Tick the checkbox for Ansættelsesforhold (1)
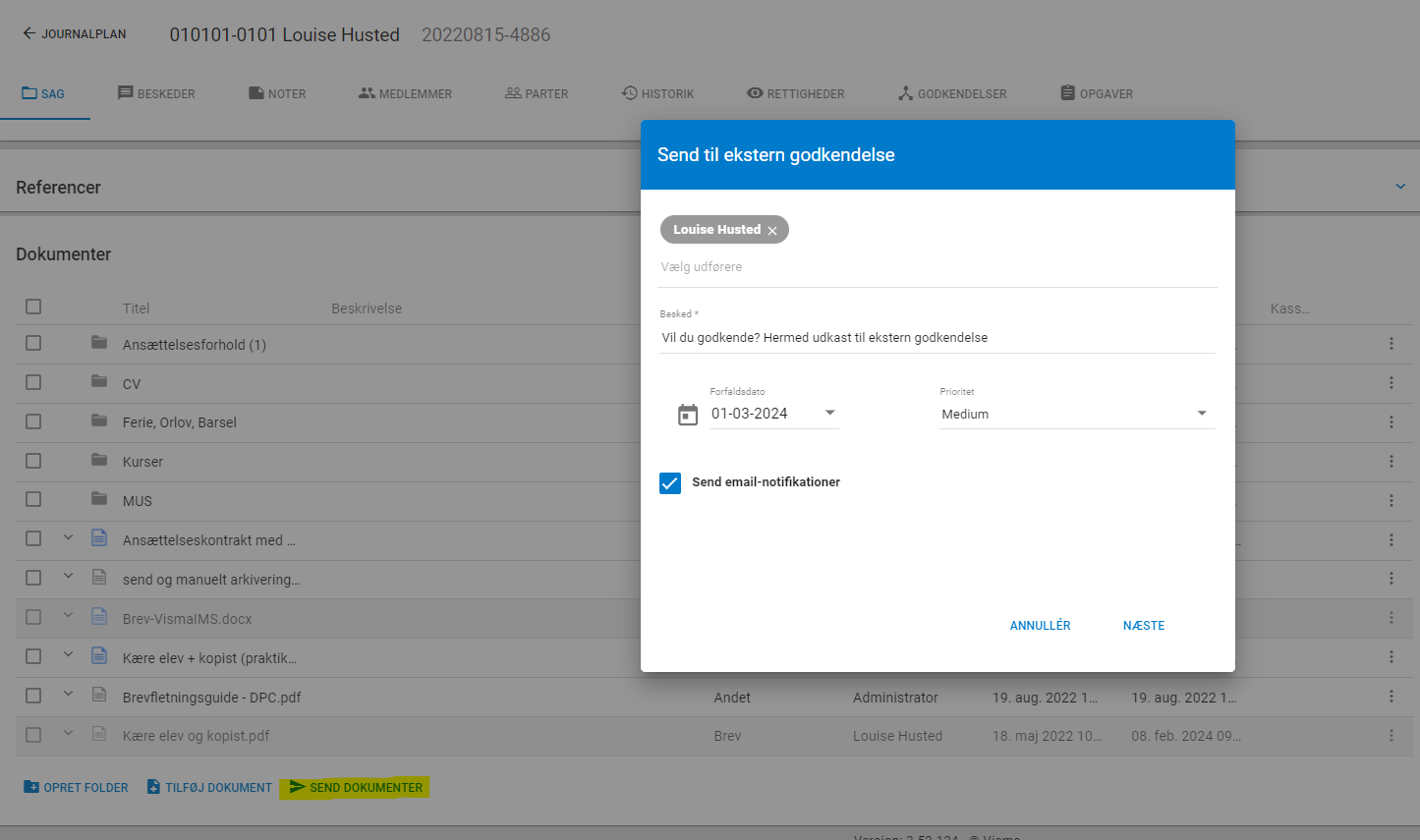 [33, 343]
